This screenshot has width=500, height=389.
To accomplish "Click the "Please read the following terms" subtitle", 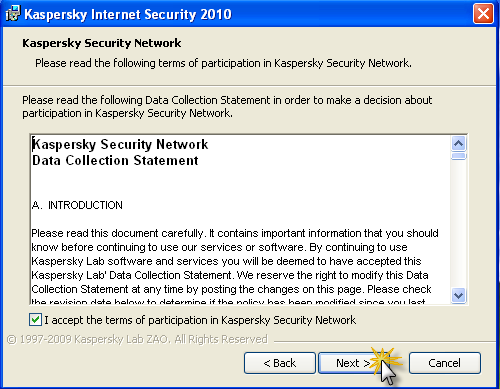I will pyautogui.click(x=223, y=63).
